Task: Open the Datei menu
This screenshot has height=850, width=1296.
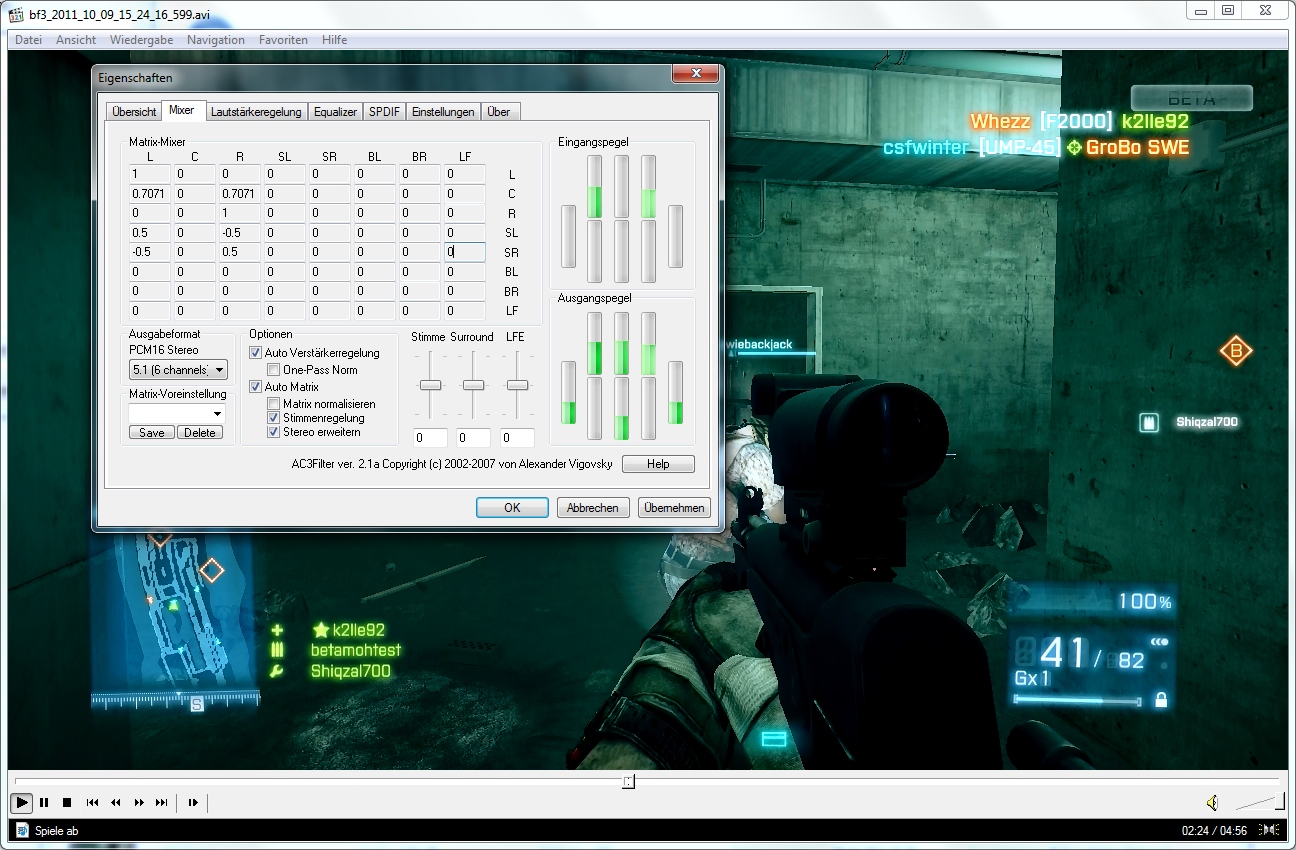Action: (x=28, y=40)
